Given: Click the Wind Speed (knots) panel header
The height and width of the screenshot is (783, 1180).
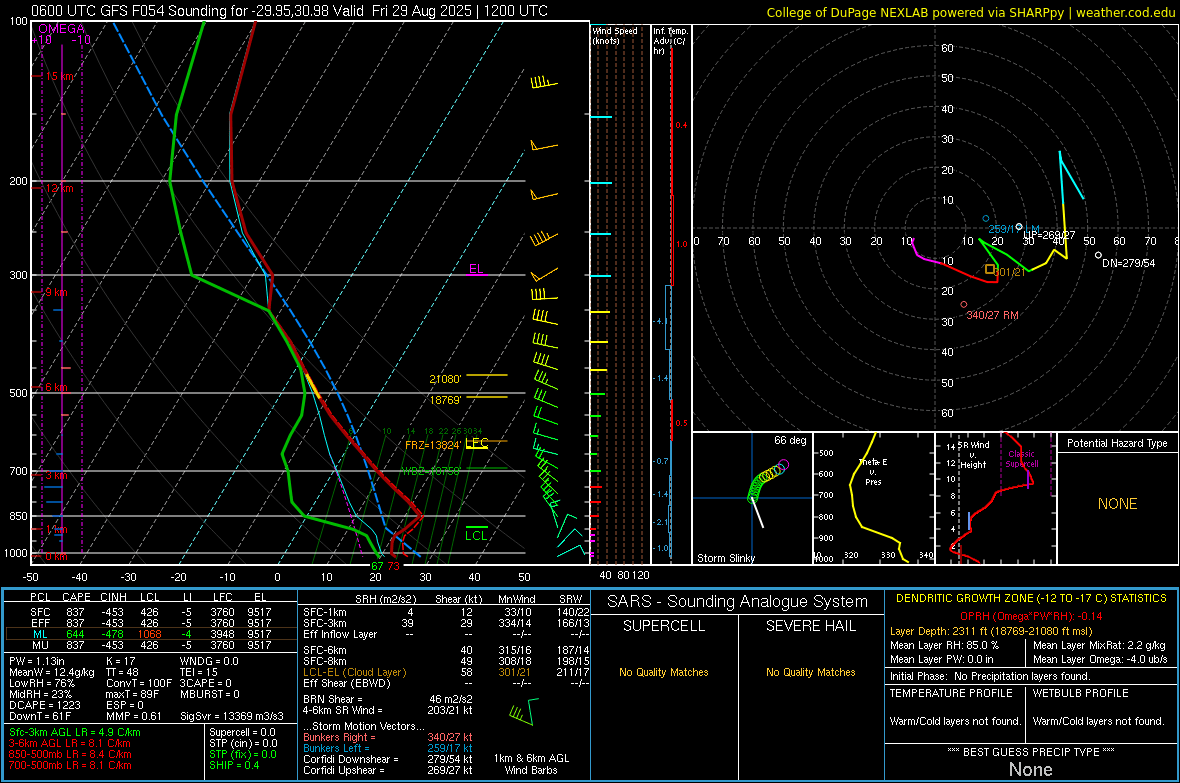Looking at the screenshot, I should tap(615, 35).
